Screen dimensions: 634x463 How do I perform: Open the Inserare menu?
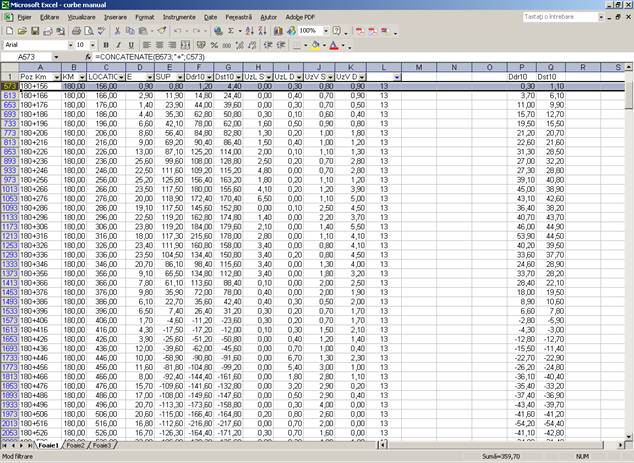114,17
